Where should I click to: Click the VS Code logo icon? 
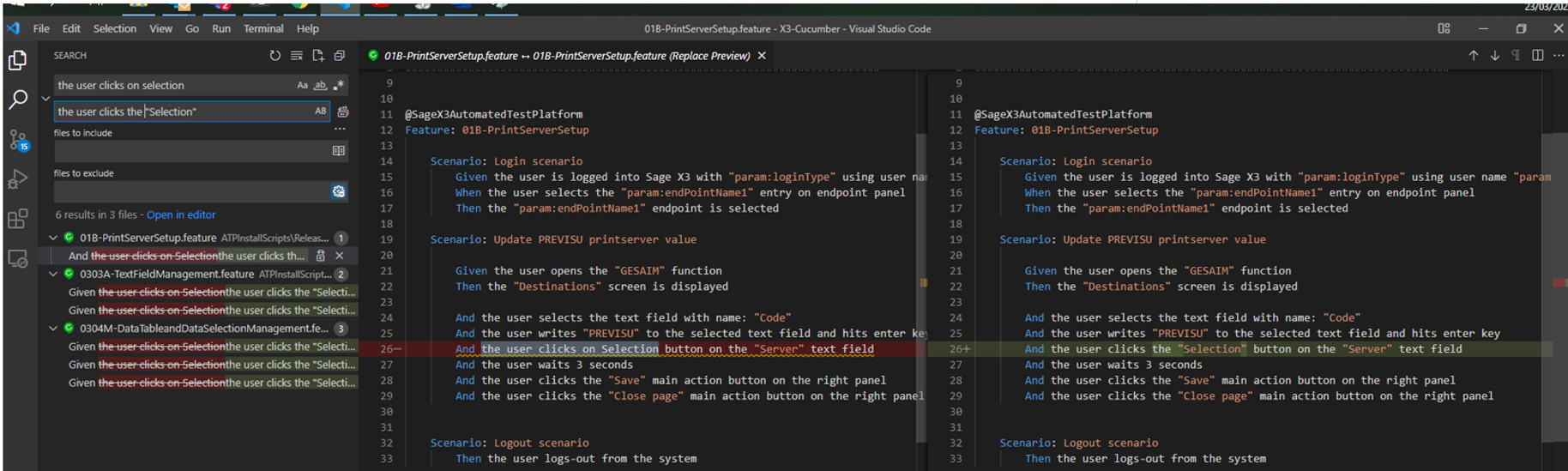coord(13,28)
